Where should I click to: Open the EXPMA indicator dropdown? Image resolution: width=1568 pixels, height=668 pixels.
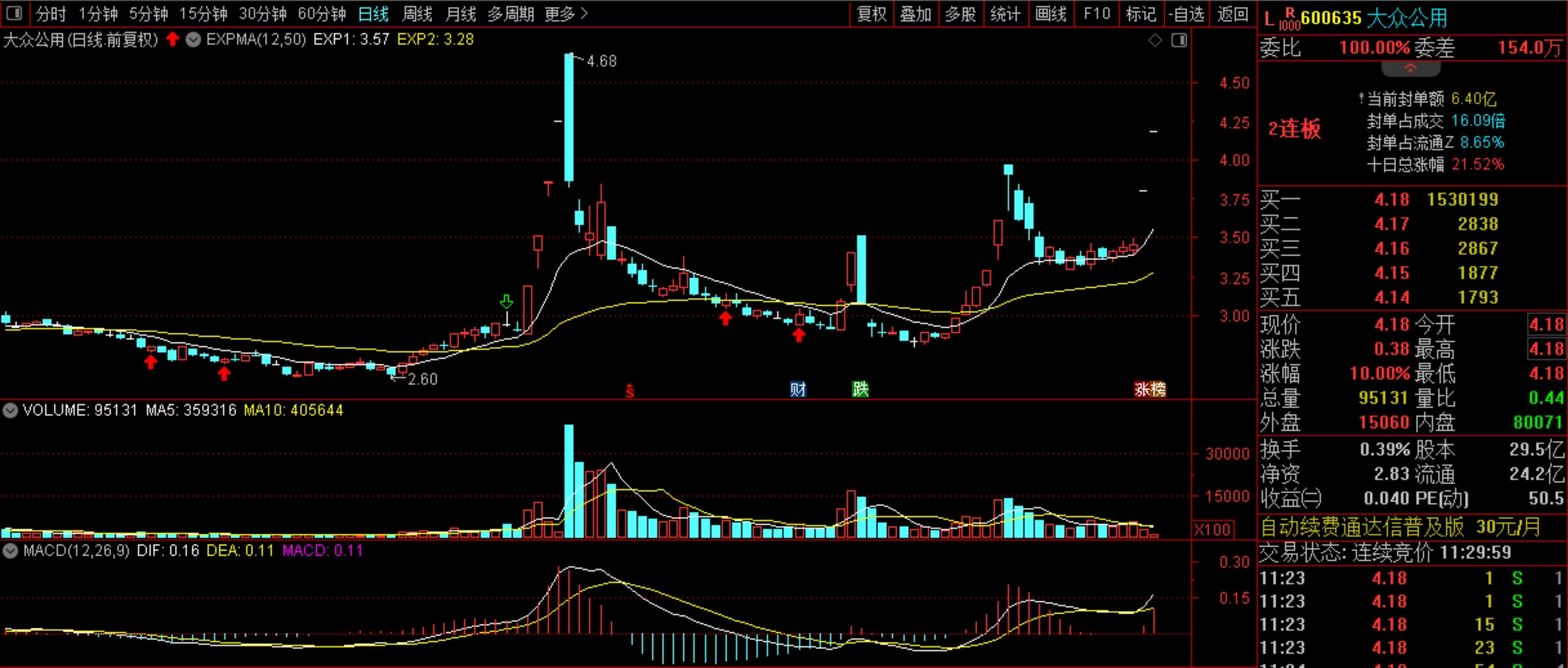tap(193, 39)
